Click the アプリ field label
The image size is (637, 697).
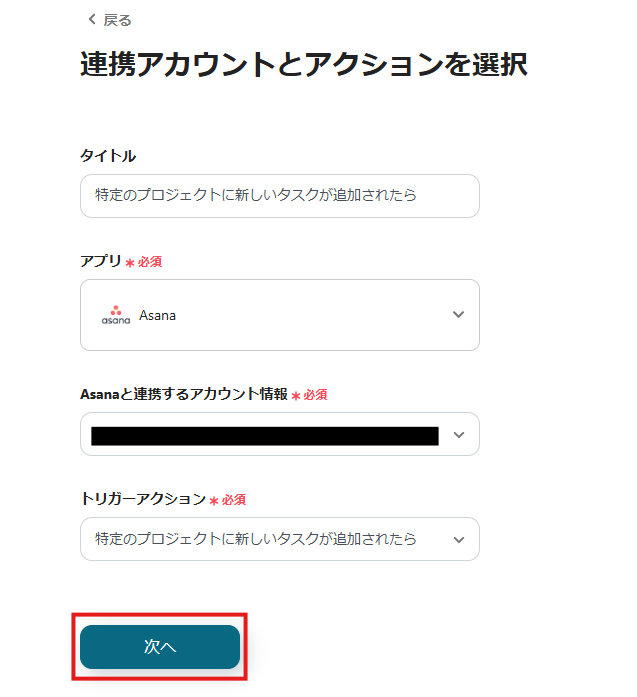(100, 261)
